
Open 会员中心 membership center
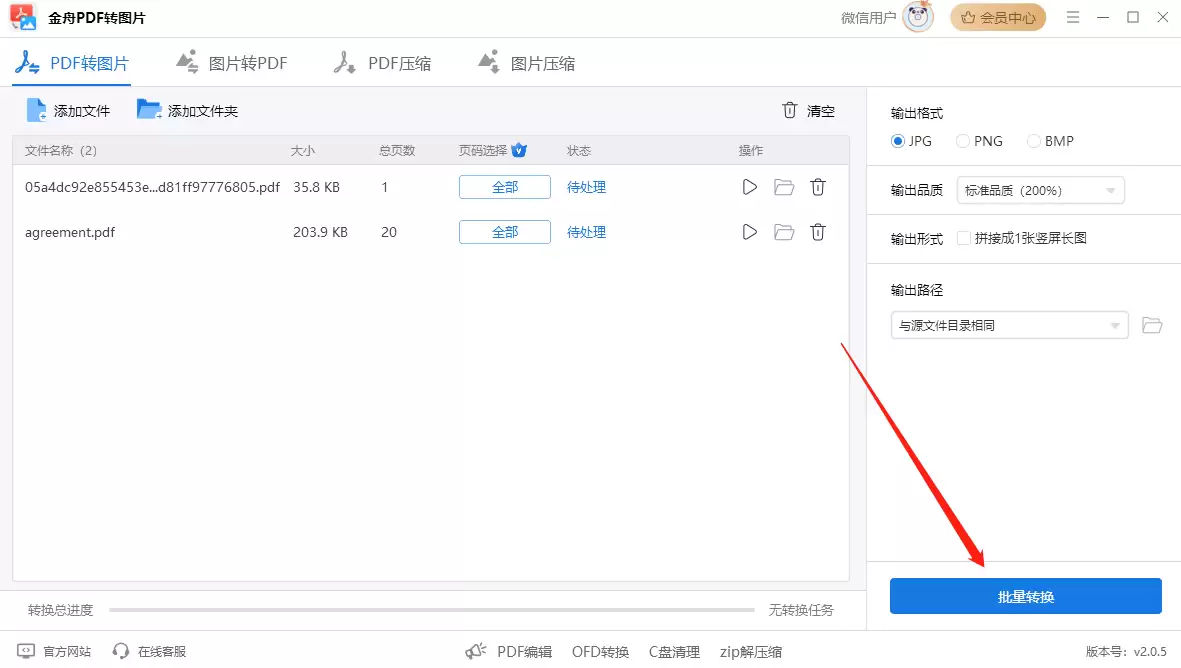coord(997,17)
